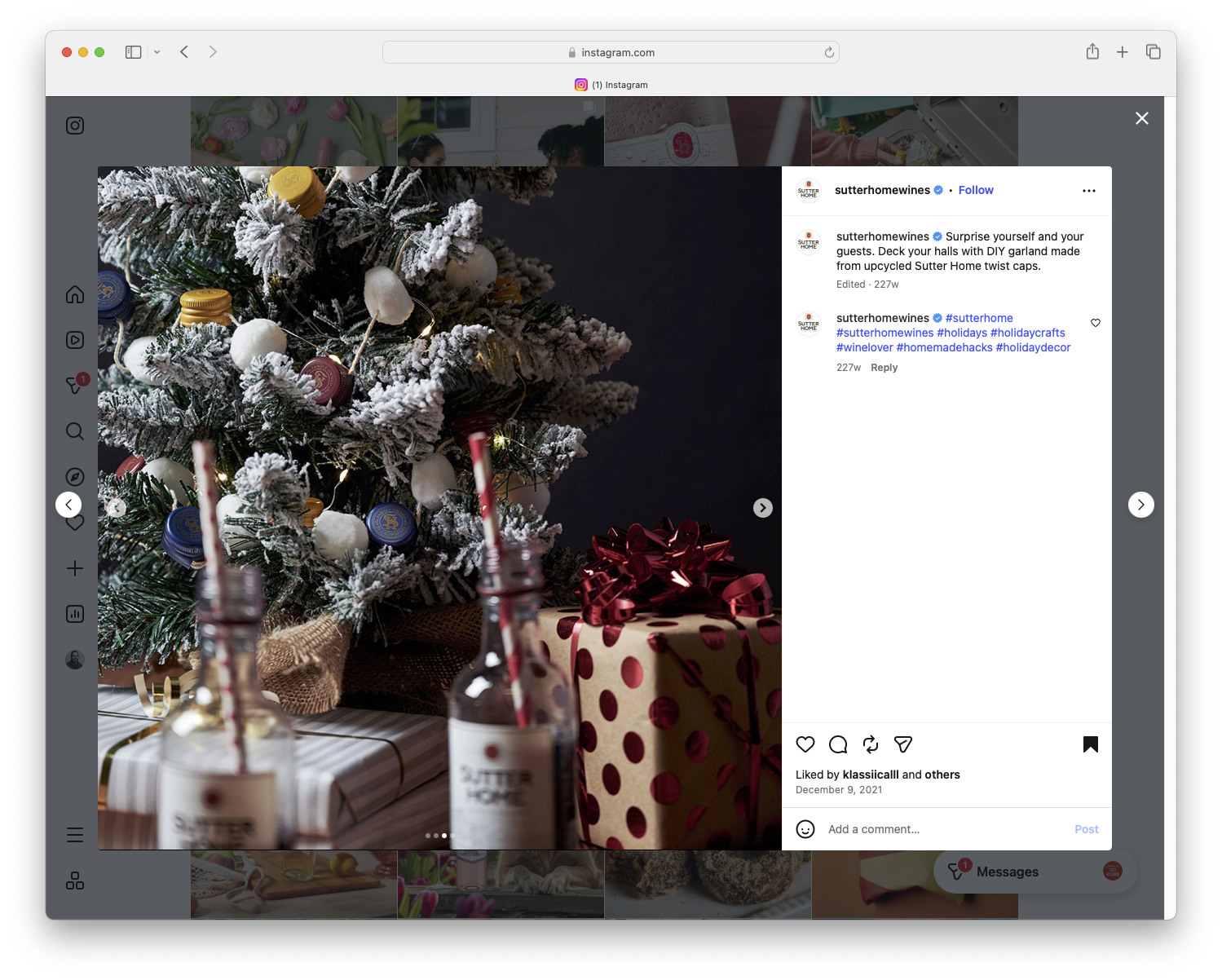This screenshot has height=980, width=1222.
Task: Like the post using the heart icon
Action: 805,744
